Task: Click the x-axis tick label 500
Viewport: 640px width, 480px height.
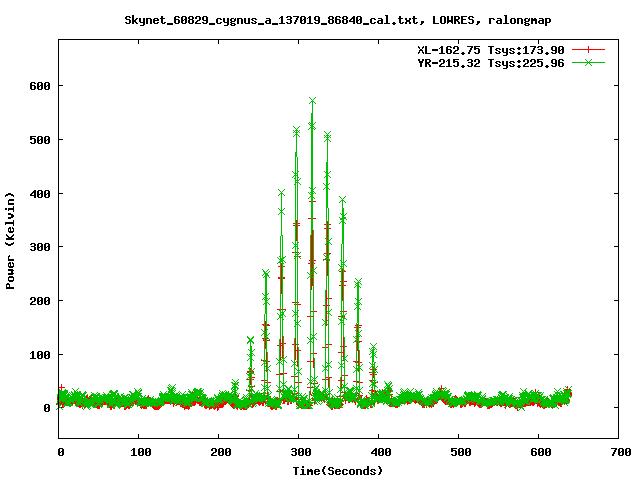Action: coord(461,452)
